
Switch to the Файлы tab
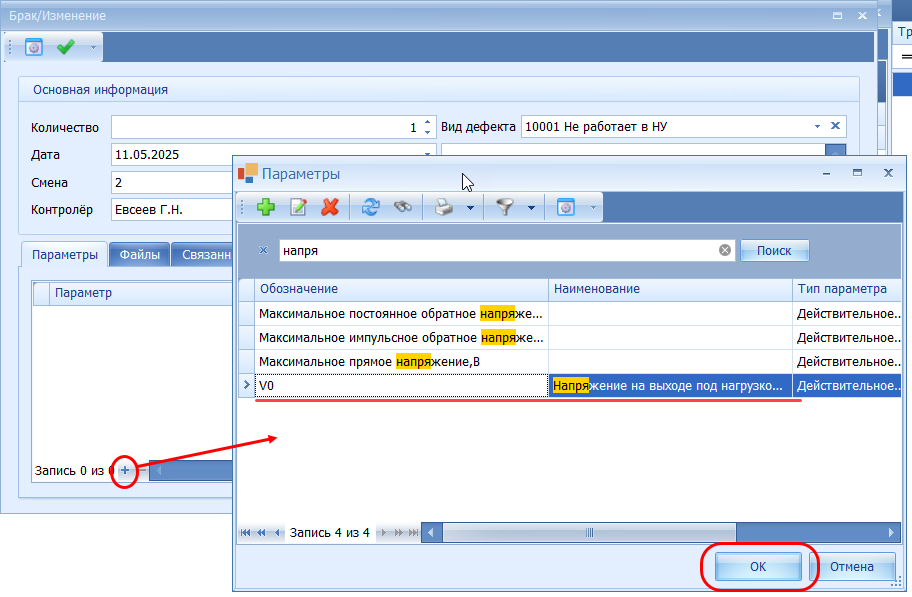(139, 255)
